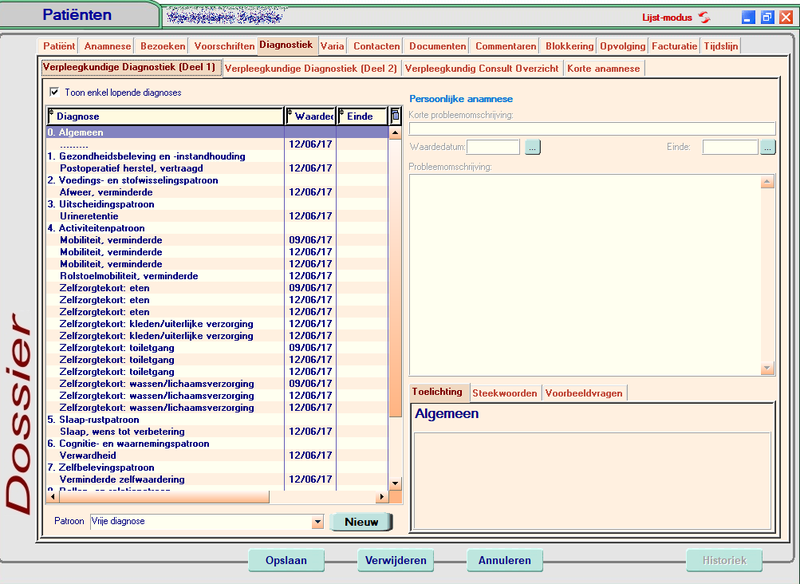This screenshot has width=800, height=584.
Task: Uncheck 'Toon enkel lopende diagnoses' checkbox
Action: [x=54, y=92]
